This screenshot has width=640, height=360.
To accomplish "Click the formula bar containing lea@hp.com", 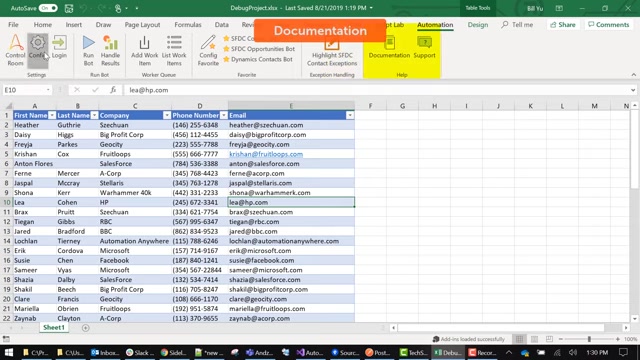I will coord(376,90).
